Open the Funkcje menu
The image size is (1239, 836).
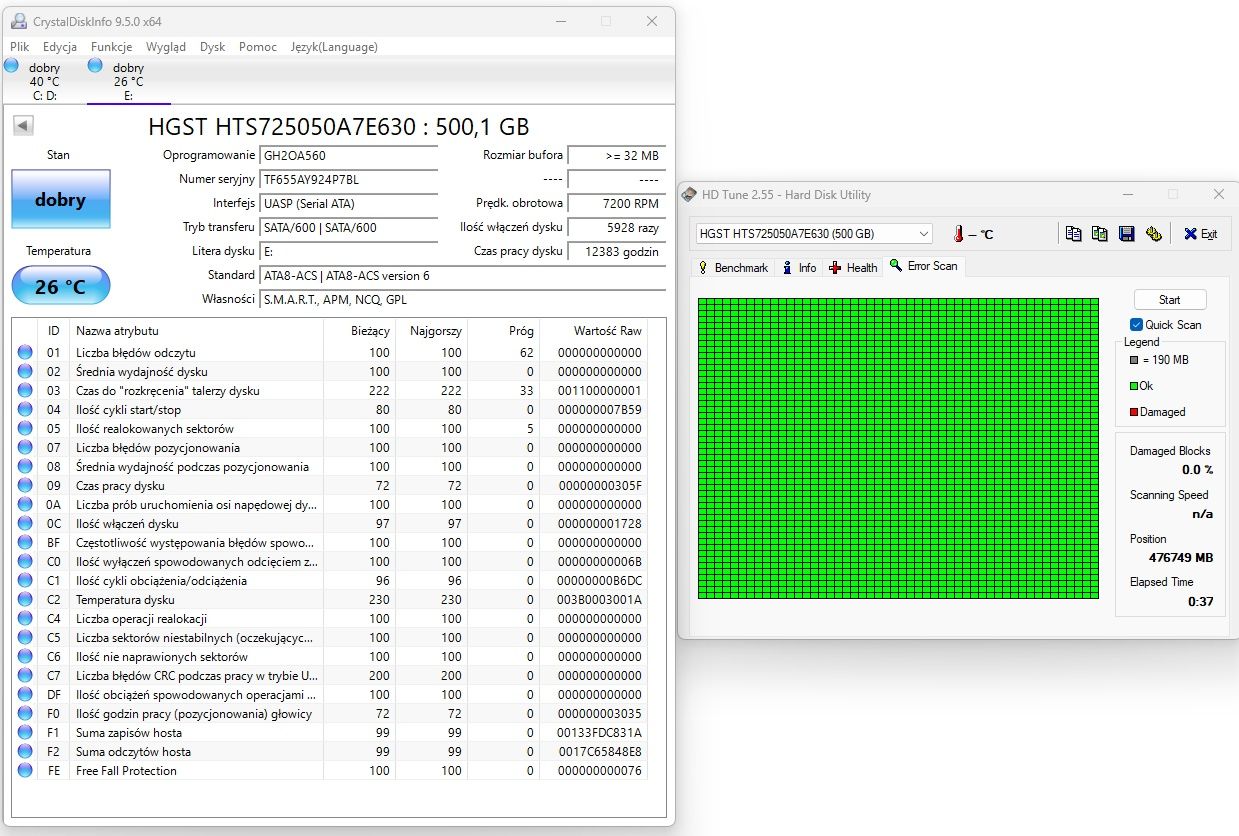pos(111,47)
